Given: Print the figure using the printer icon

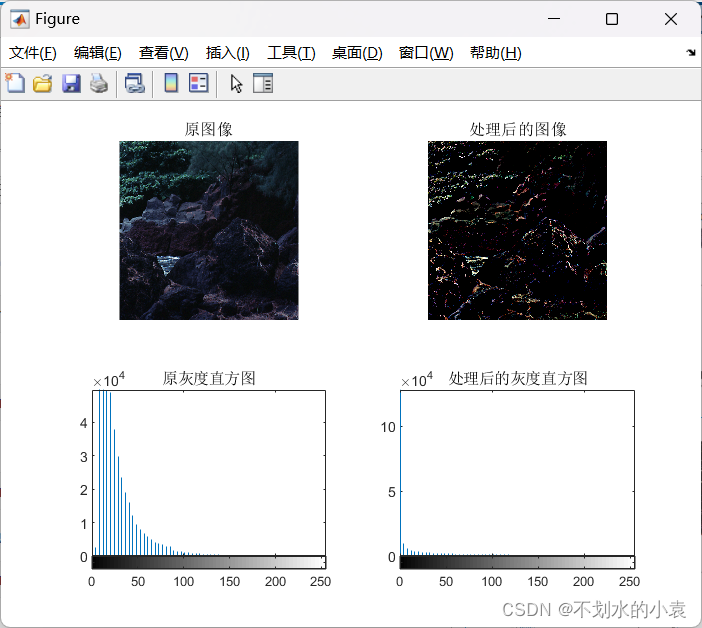Looking at the screenshot, I should [99, 84].
